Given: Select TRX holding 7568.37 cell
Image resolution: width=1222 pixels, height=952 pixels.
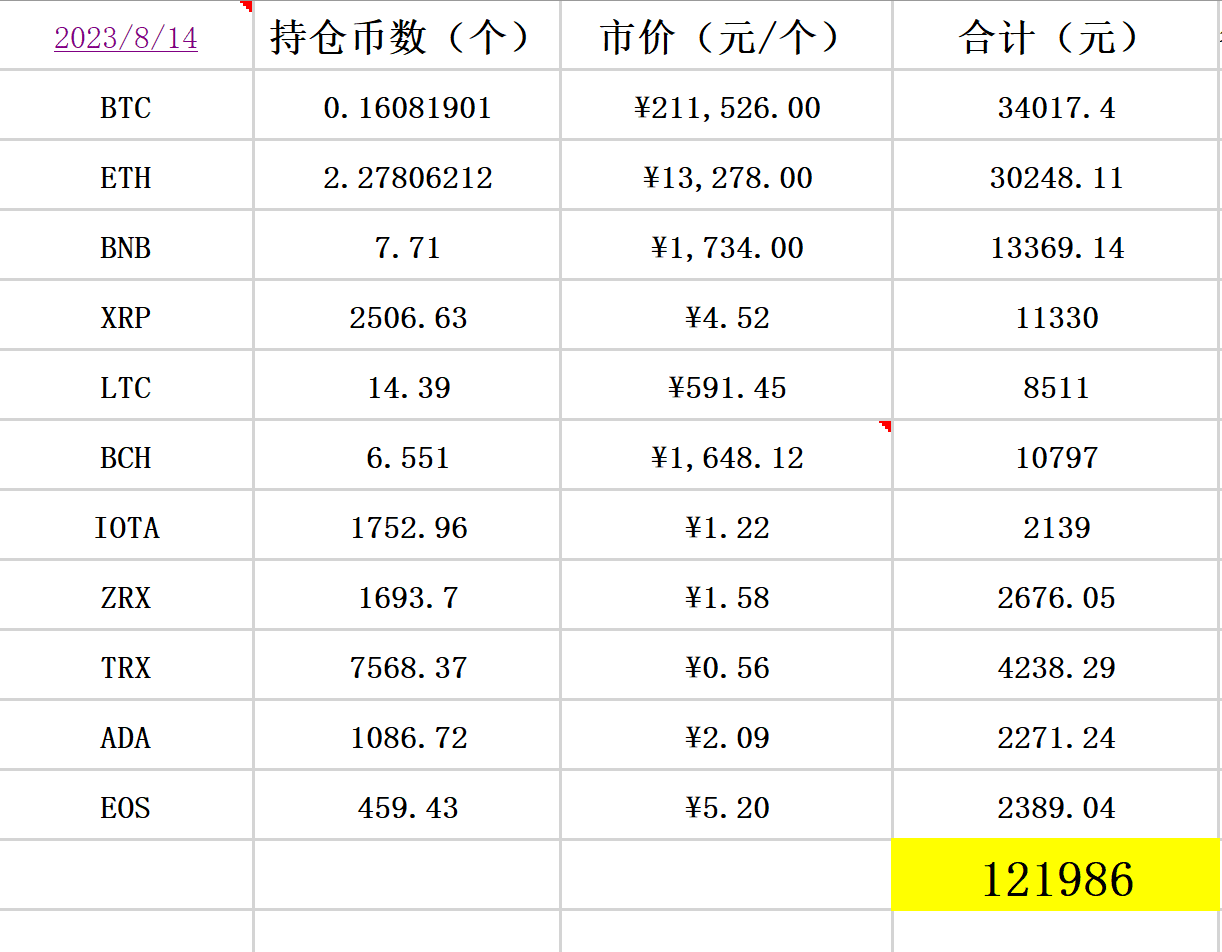Looking at the screenshot, I should (x=407, y=665).
